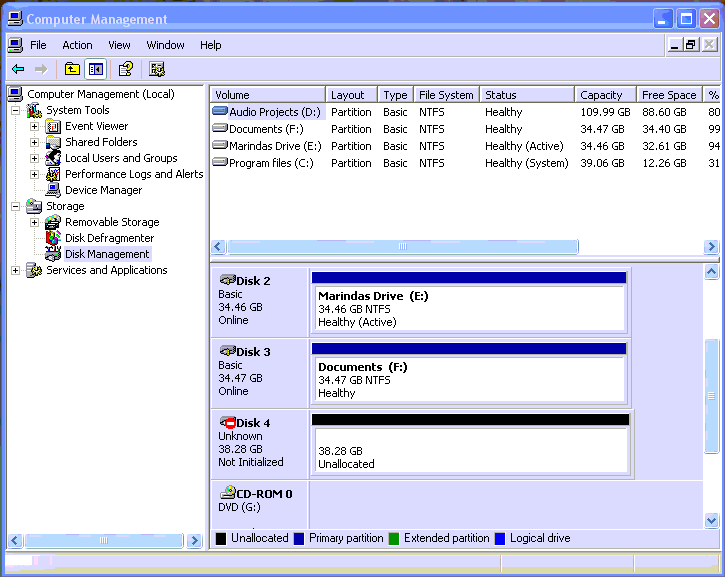Screen dimensions: 725x577
Task: Collapse the Storage node
Action: tap(16, 206)
